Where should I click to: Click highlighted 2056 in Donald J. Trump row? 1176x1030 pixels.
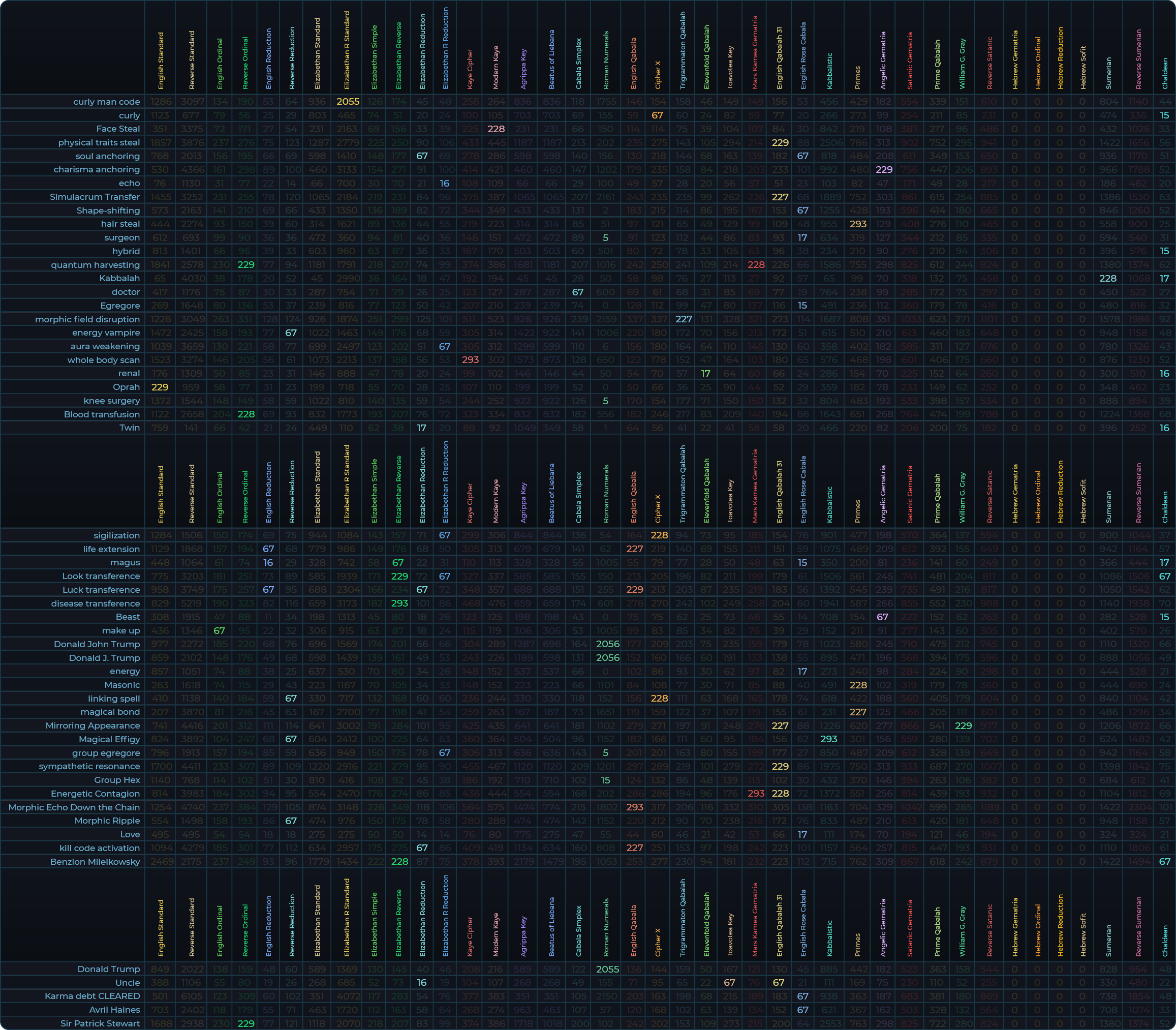(607, 657)
